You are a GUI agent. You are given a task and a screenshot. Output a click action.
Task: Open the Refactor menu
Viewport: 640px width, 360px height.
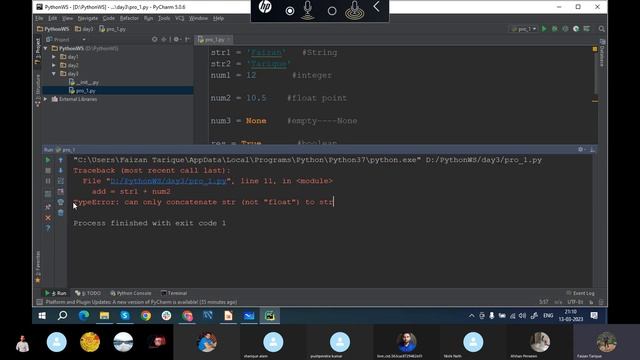(129, 18)
